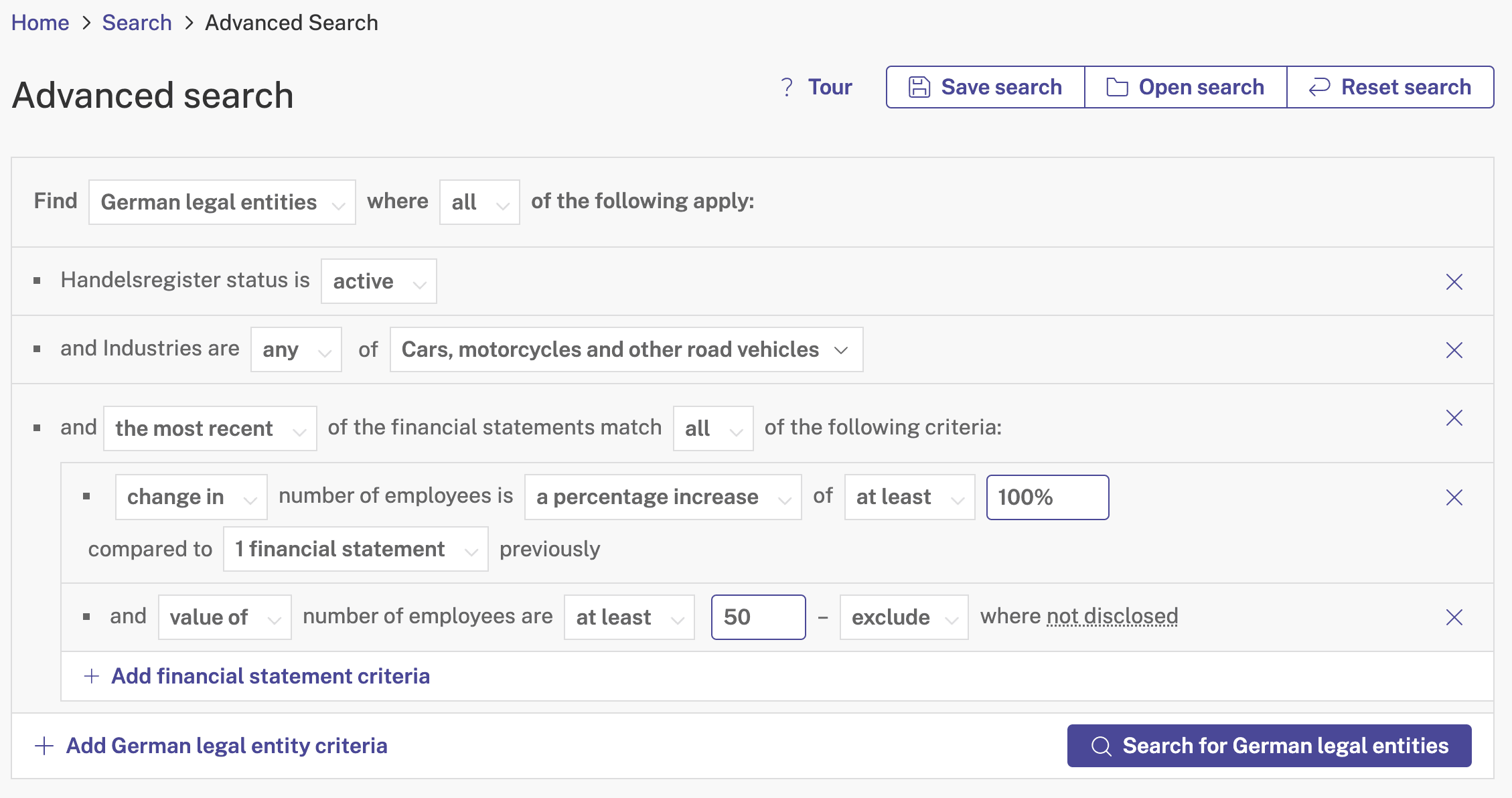
Task: Delete the value of employees criterion
Action: 1454,617
